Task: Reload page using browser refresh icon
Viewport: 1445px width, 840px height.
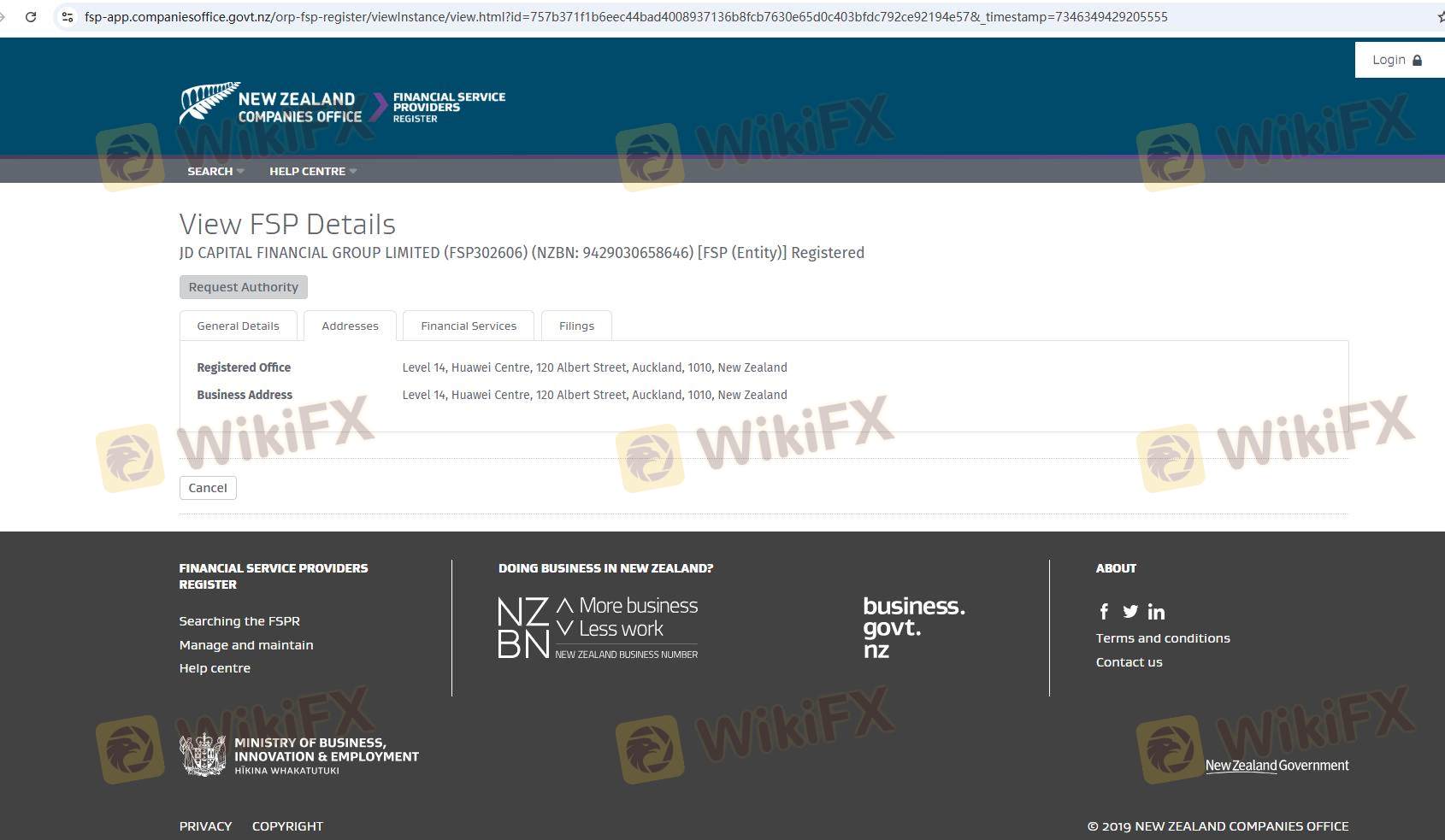Action: pos(31,17)
